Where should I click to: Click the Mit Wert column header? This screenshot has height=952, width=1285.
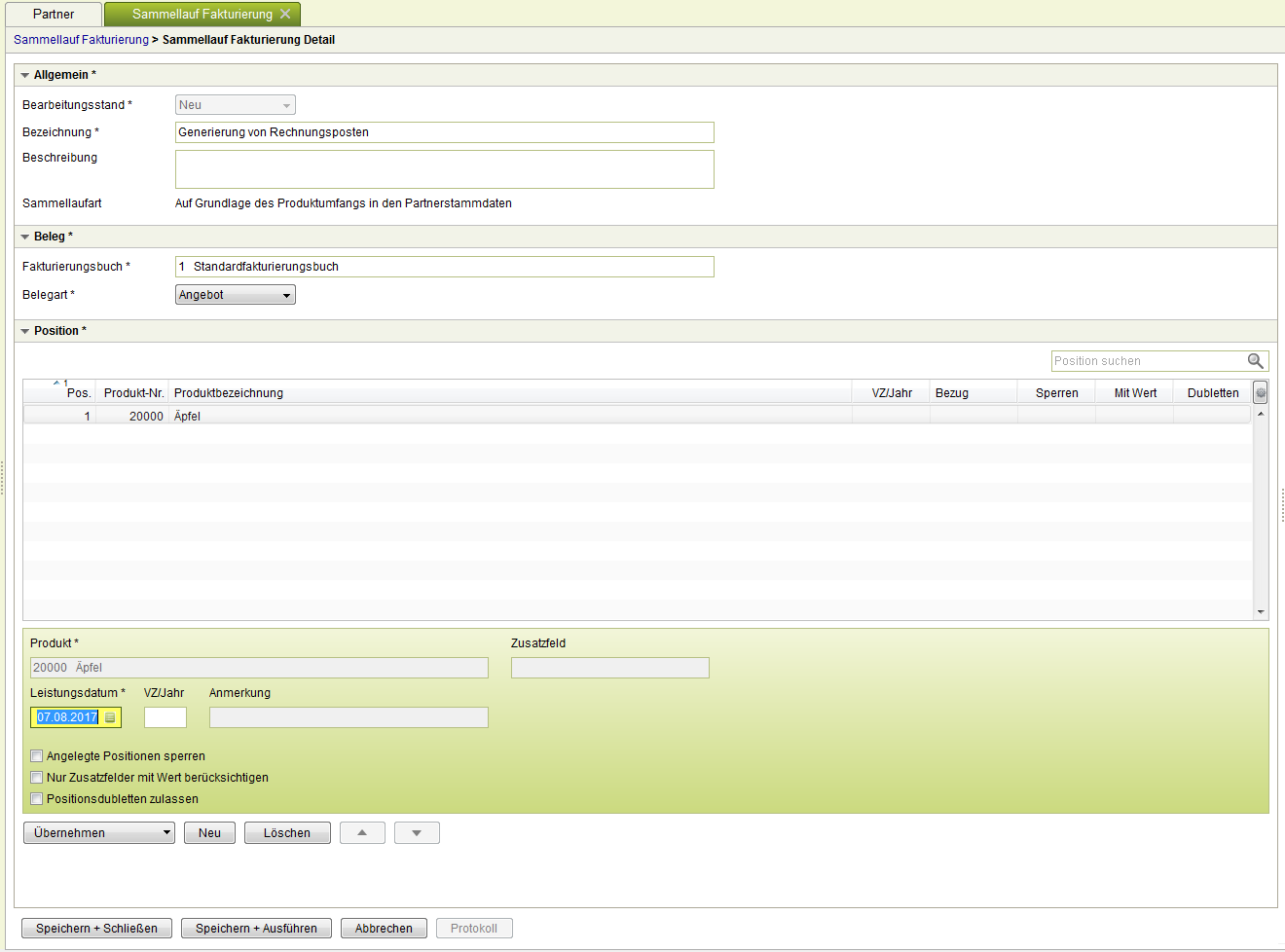click(1136, 393)
